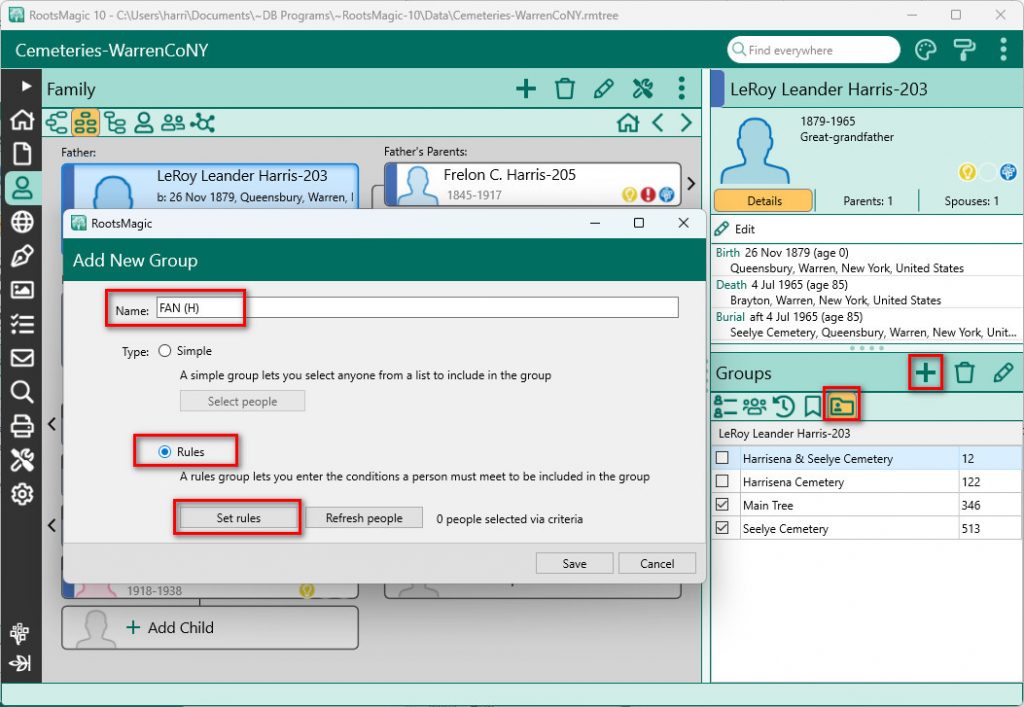Navigate forward with the right arrow
The image size is (1024, 707).
click(x=686, y=122)
